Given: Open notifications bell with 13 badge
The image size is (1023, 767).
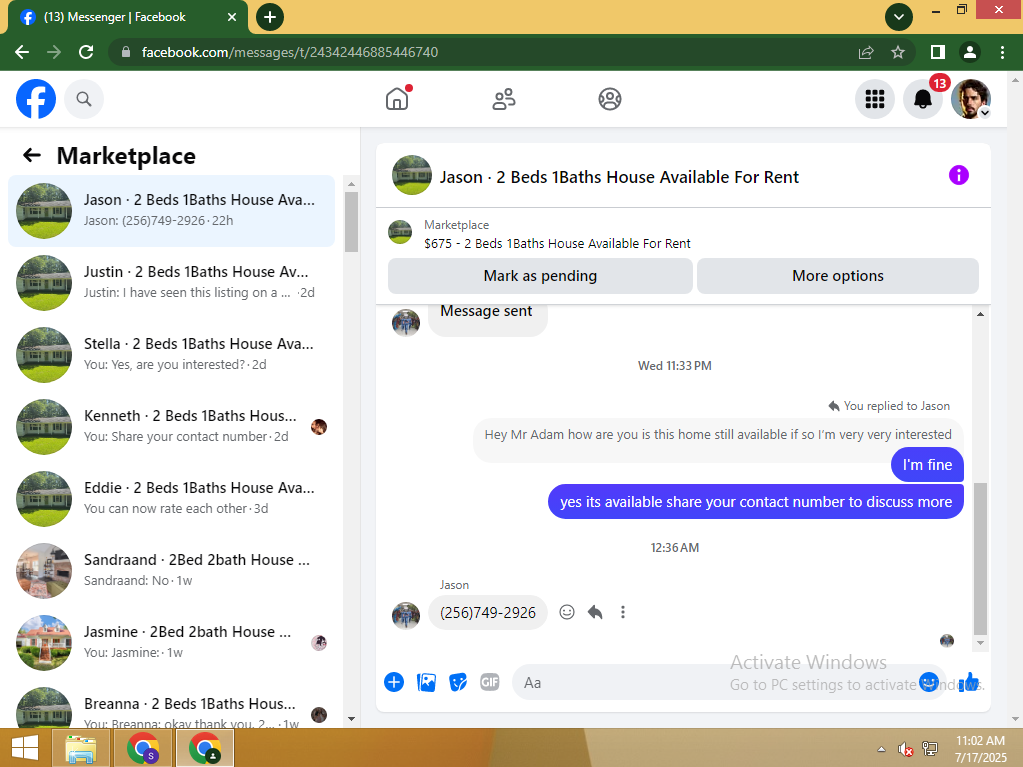Looking at the screenshot, I should click(x=923, y=99).
